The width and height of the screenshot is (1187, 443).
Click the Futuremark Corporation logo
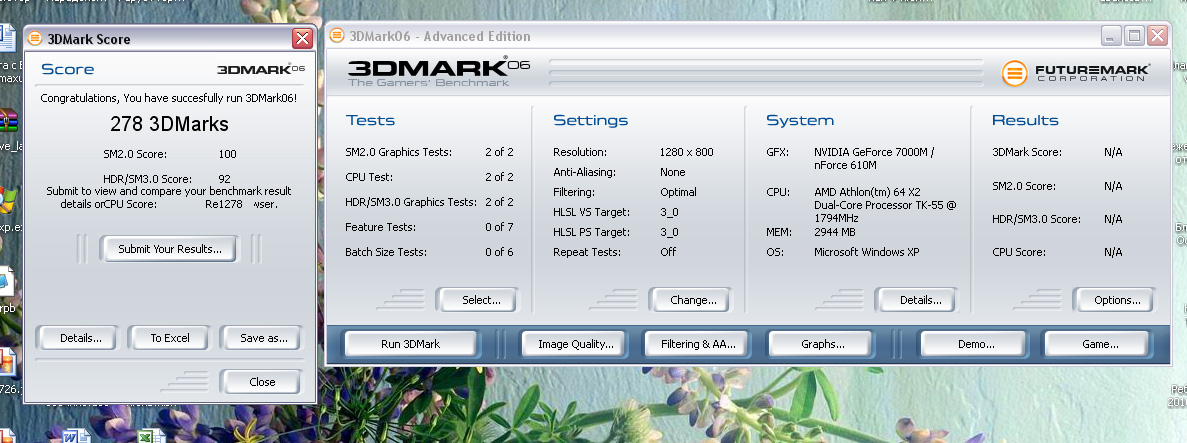tap(1076, 74)
